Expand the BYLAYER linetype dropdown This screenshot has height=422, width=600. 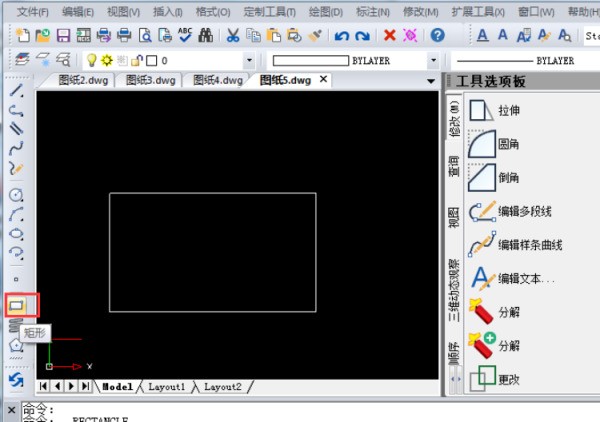point(432,60)
